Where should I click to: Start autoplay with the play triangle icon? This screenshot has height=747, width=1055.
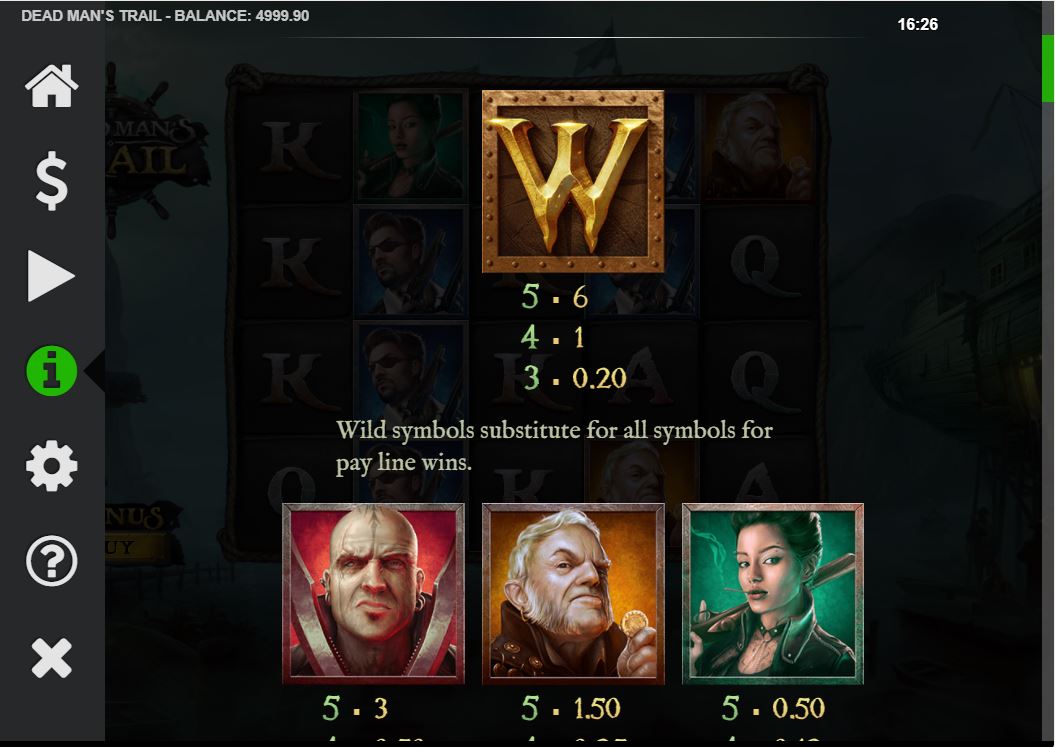coord(51,276)
